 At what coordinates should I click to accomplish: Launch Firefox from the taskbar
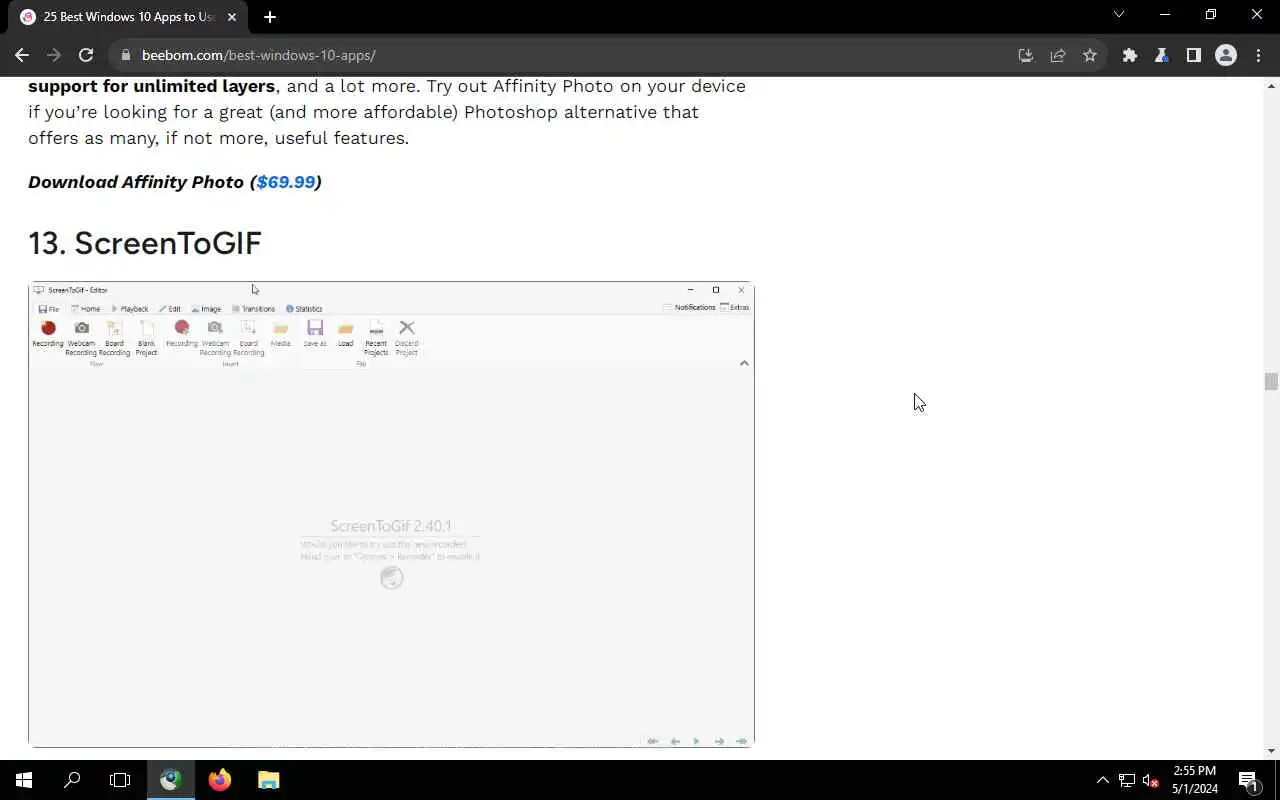pyautogui.click(x=220, y=780)
